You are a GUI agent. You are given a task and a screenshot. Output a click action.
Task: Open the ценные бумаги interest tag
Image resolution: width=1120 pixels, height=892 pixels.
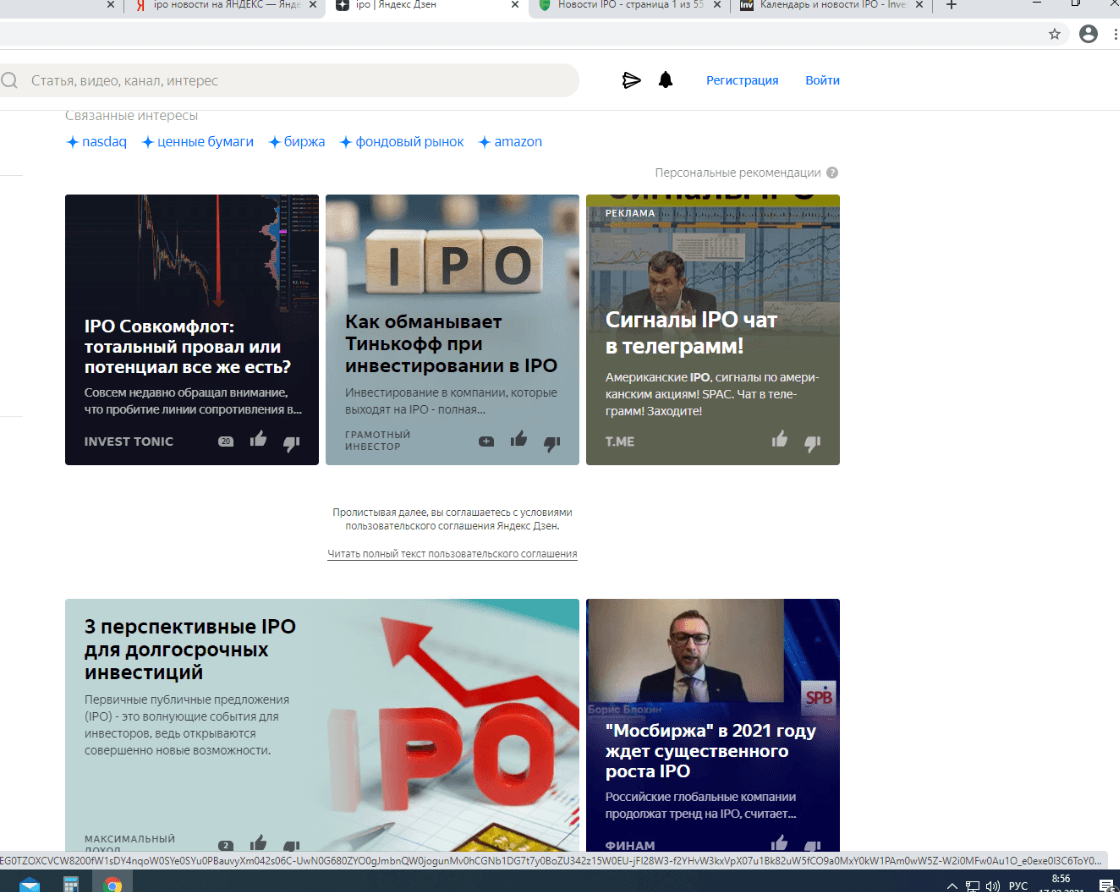(198, 141)
